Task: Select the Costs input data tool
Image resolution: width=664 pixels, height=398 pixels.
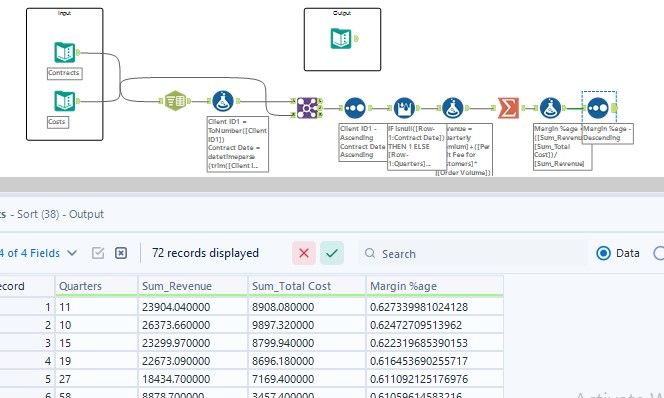Action: [x=65, y=101]
